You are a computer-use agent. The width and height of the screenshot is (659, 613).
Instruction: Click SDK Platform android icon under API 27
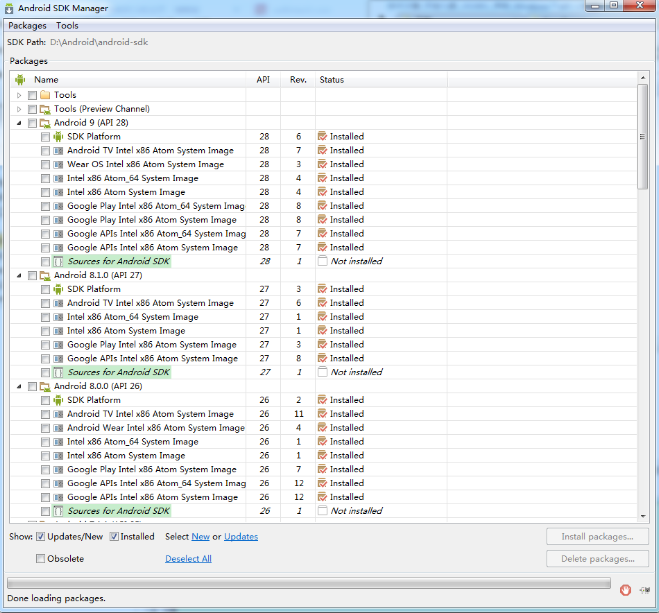(x=58, y=289)
